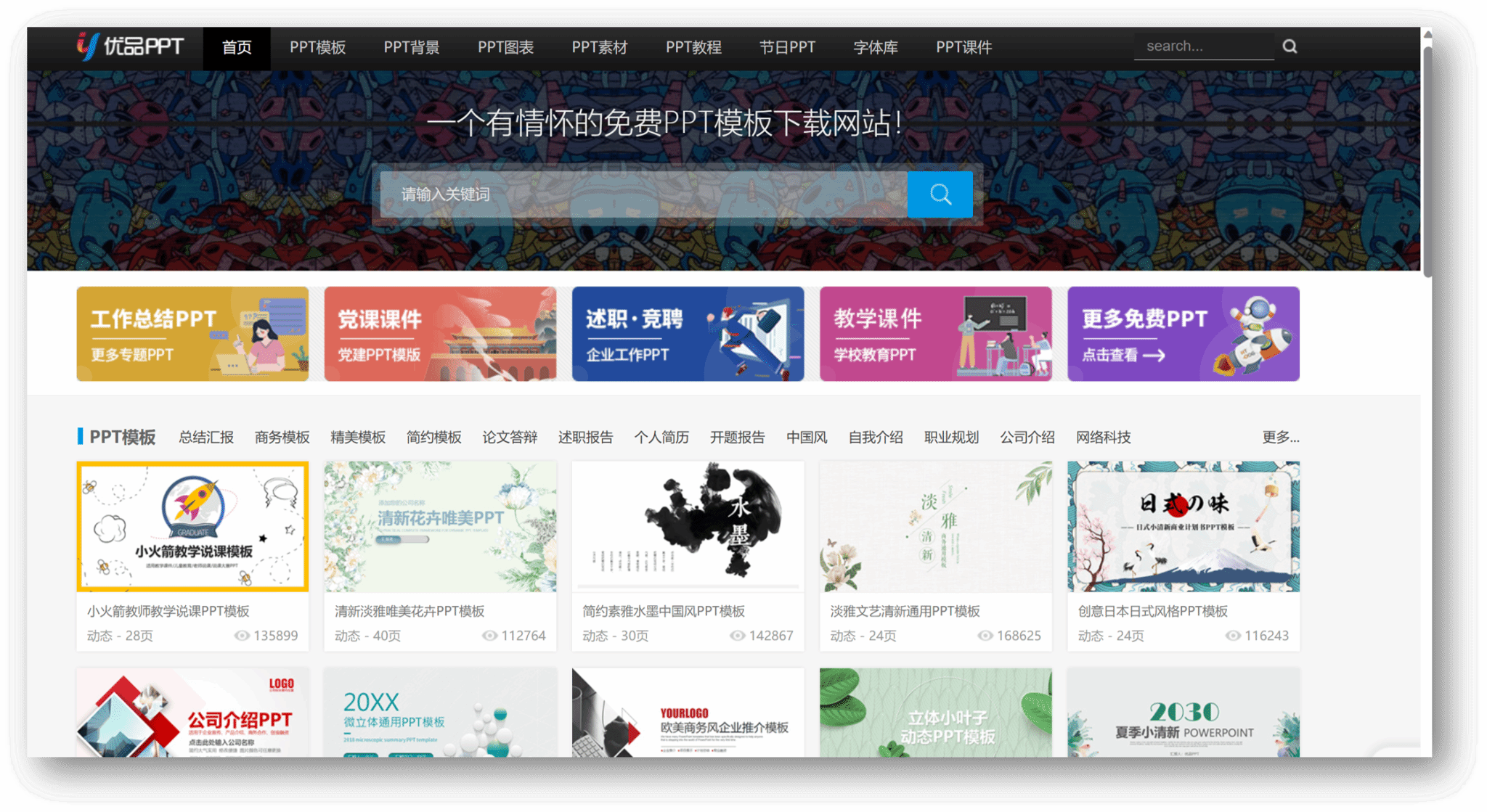
Task: Focus the top-right search... input box
Action: point(1202,46)
